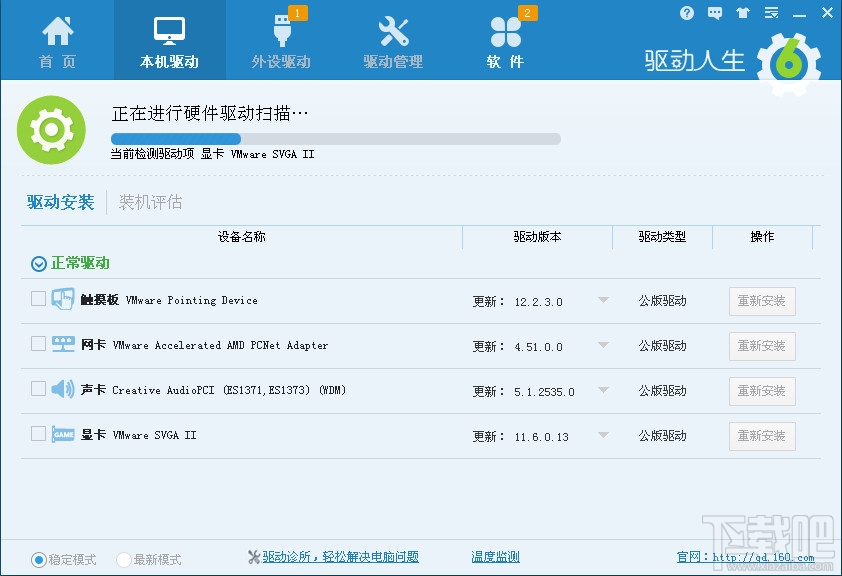The image size is (842, 576).
Task: Click the touchpad device icon
Action: coord(63,300)
